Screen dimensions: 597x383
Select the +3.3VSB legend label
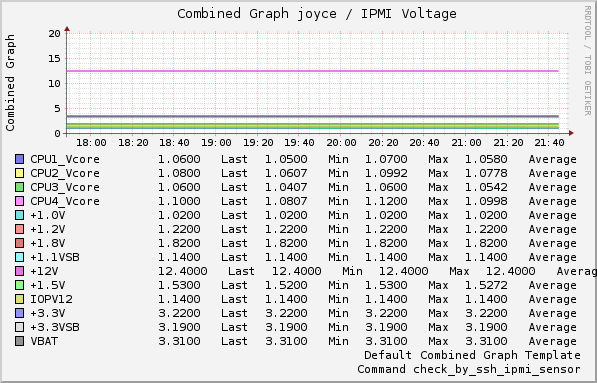point(55,327)
